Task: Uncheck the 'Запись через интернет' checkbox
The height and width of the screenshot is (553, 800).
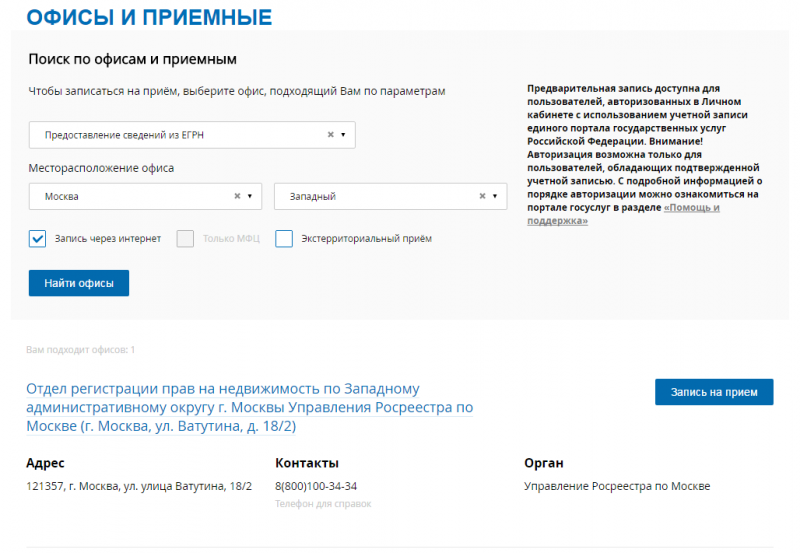Action: (x=37, y=238)
